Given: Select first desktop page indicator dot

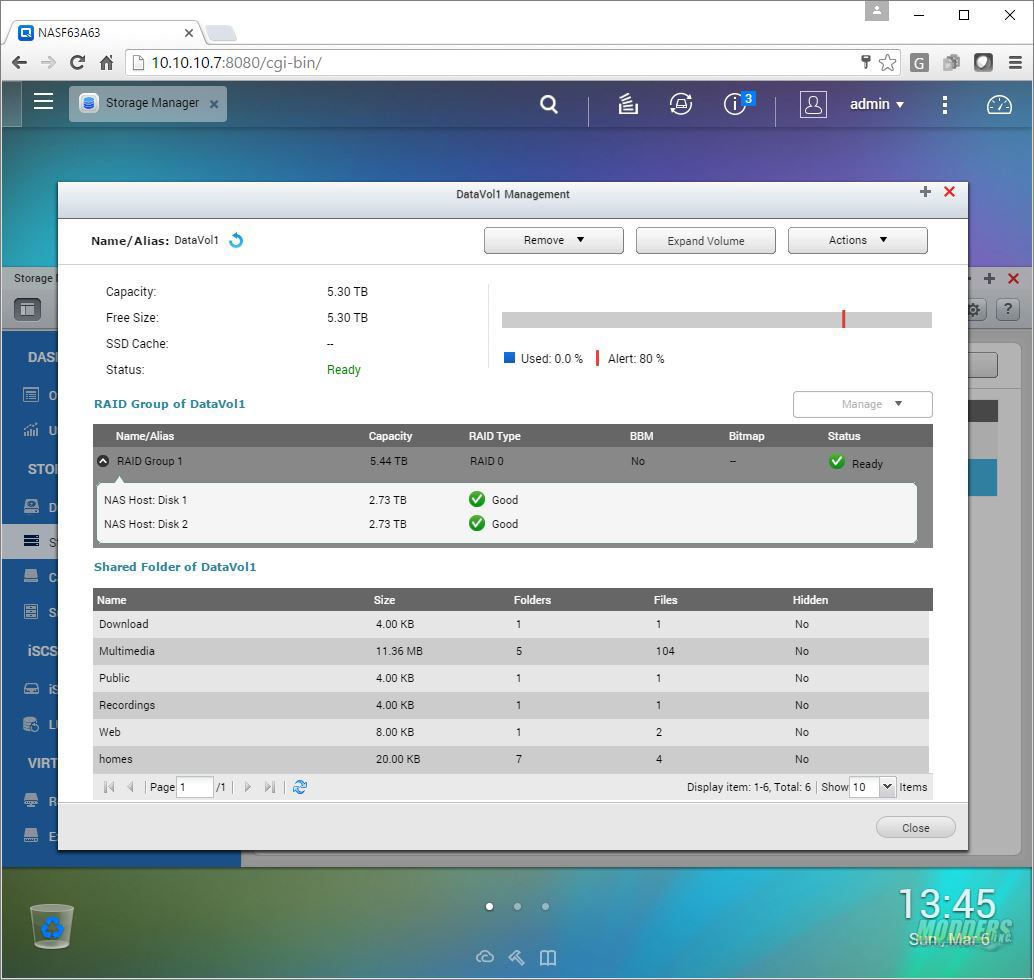Looking at the screenshot, I should pyautogui.click(x=489, y=907).
